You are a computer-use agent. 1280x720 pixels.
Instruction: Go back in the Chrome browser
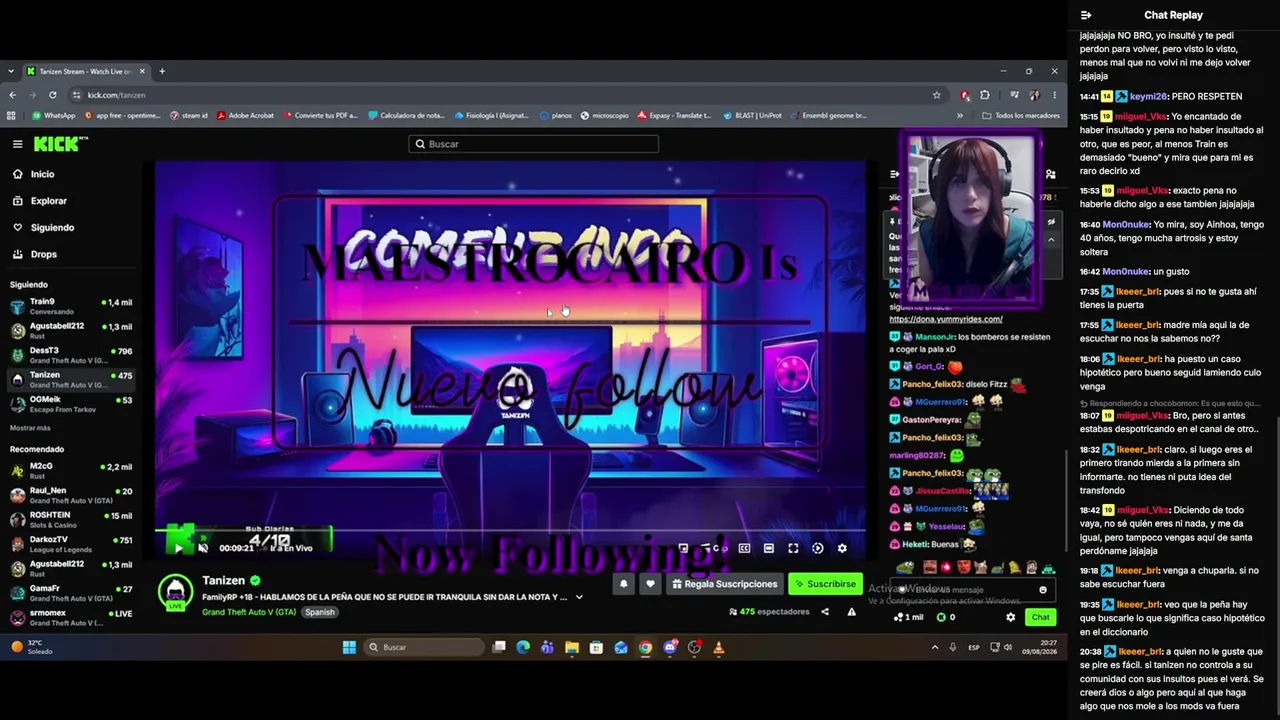point(13,95)
